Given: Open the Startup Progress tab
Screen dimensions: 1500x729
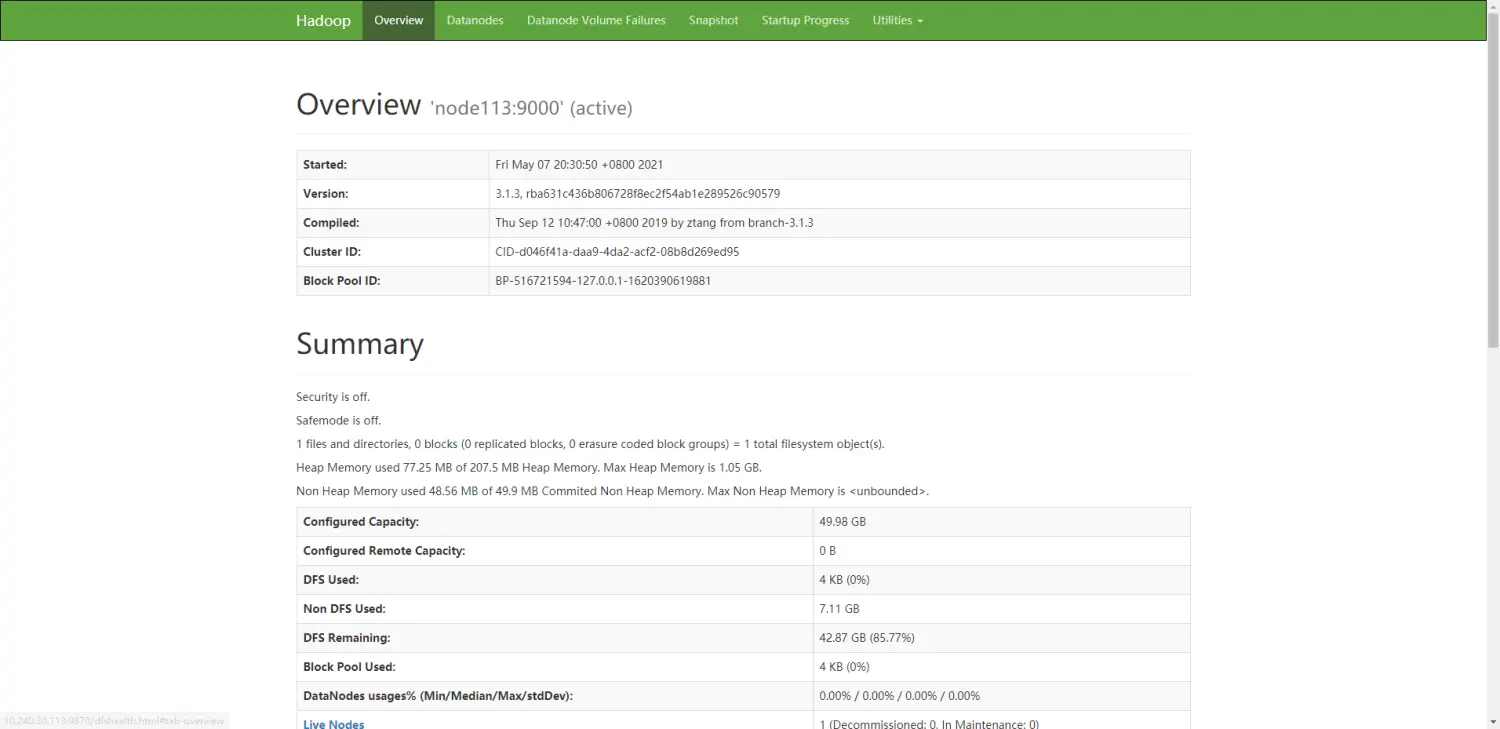Looking at the screenshot, I should (805, 20).
